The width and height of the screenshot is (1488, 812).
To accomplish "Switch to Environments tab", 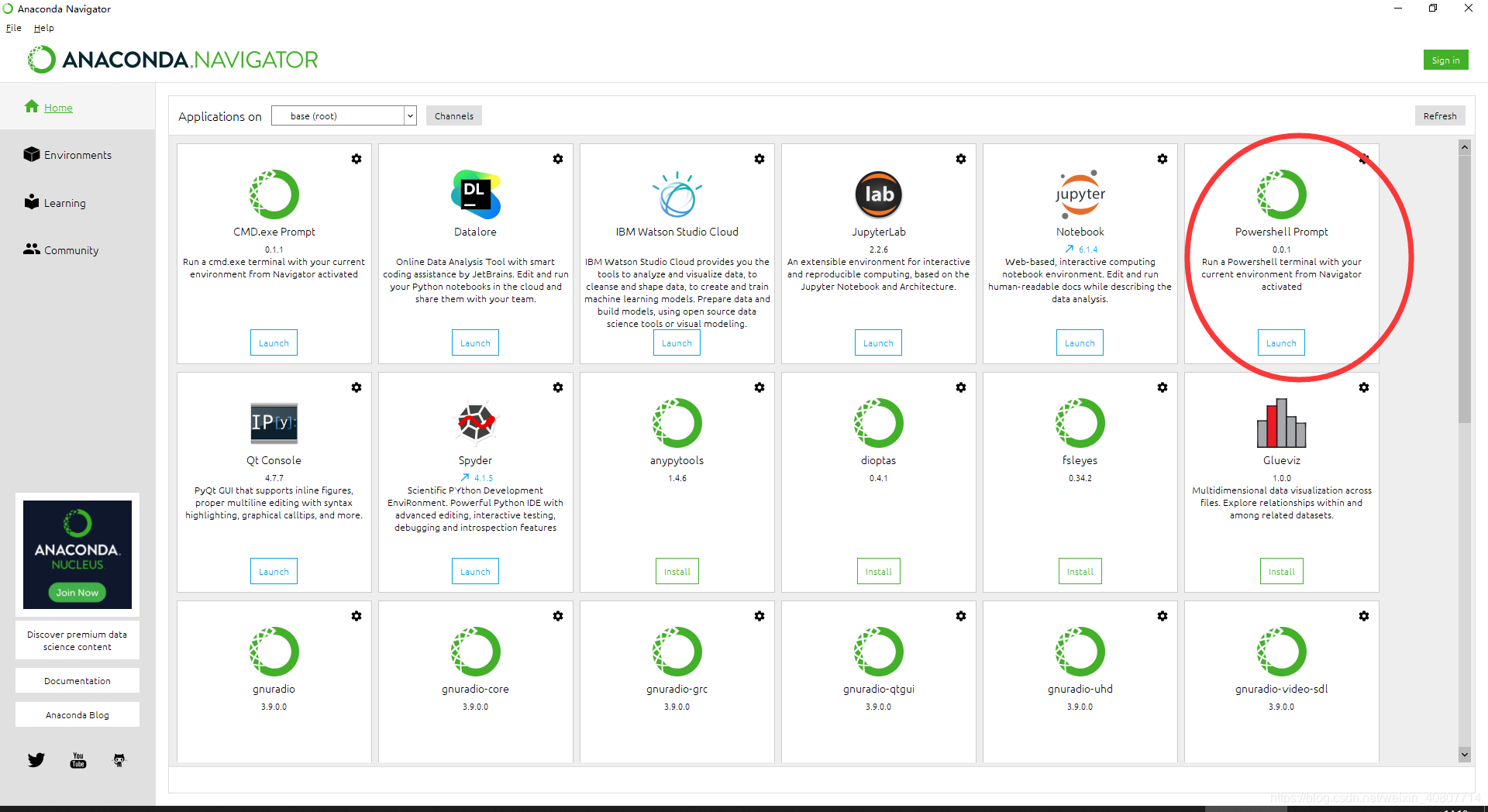I will (77, 155).
